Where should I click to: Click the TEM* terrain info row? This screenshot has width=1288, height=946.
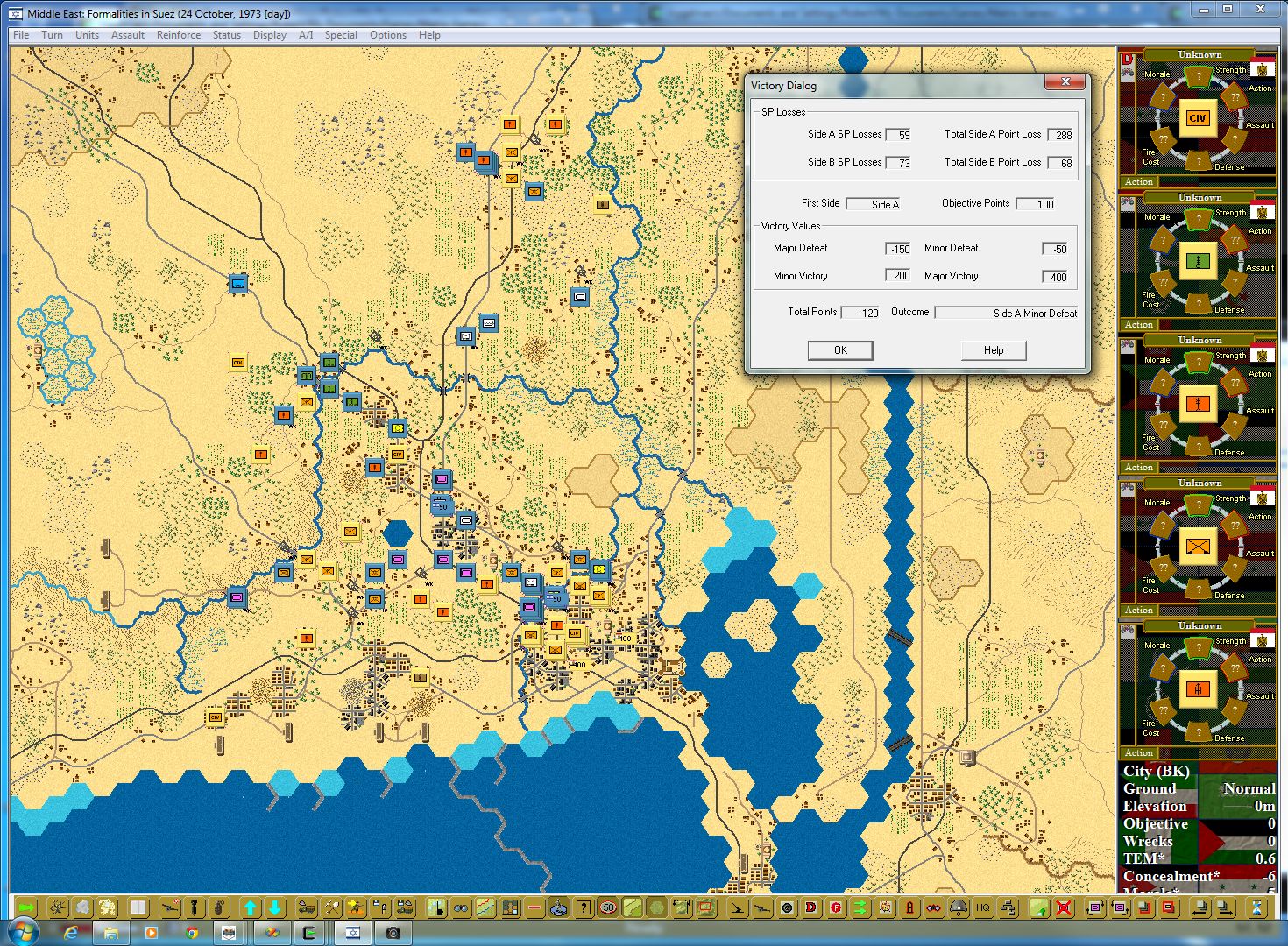click(1199, 858)
